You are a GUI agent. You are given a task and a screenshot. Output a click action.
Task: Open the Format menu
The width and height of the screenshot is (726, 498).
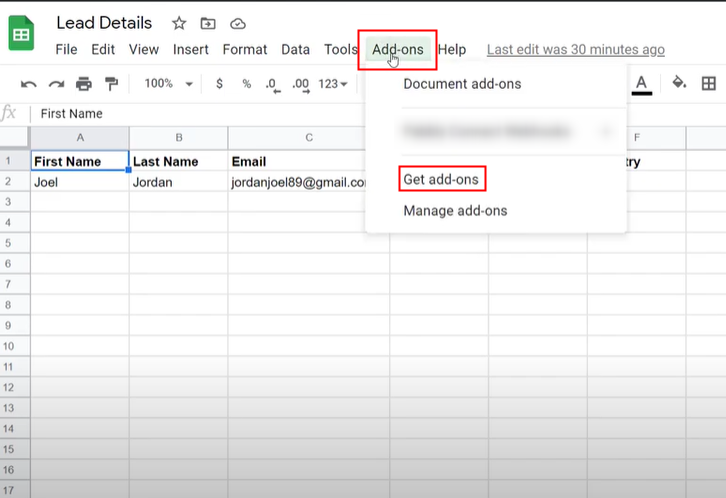(x=244, y=50)
